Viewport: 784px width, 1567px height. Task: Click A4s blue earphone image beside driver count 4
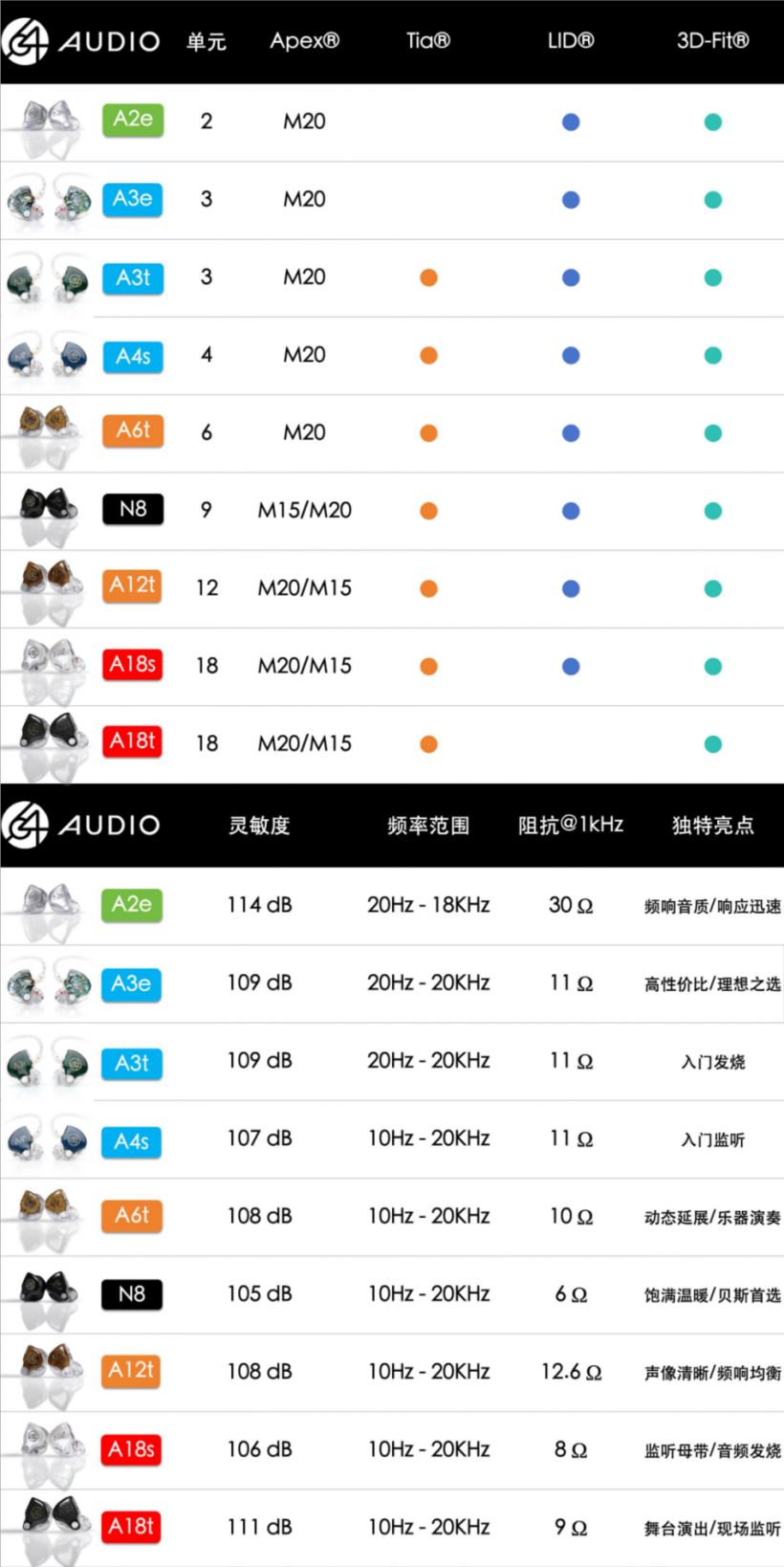click(x=48, y=356)
